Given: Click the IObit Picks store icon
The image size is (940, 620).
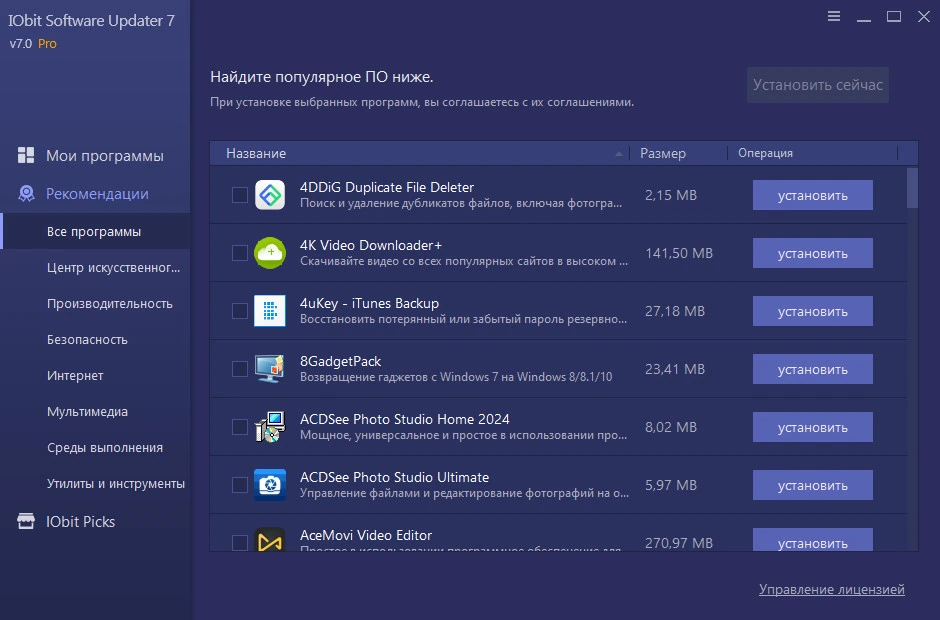Looking at the screenshot, I should pos(26,521).
